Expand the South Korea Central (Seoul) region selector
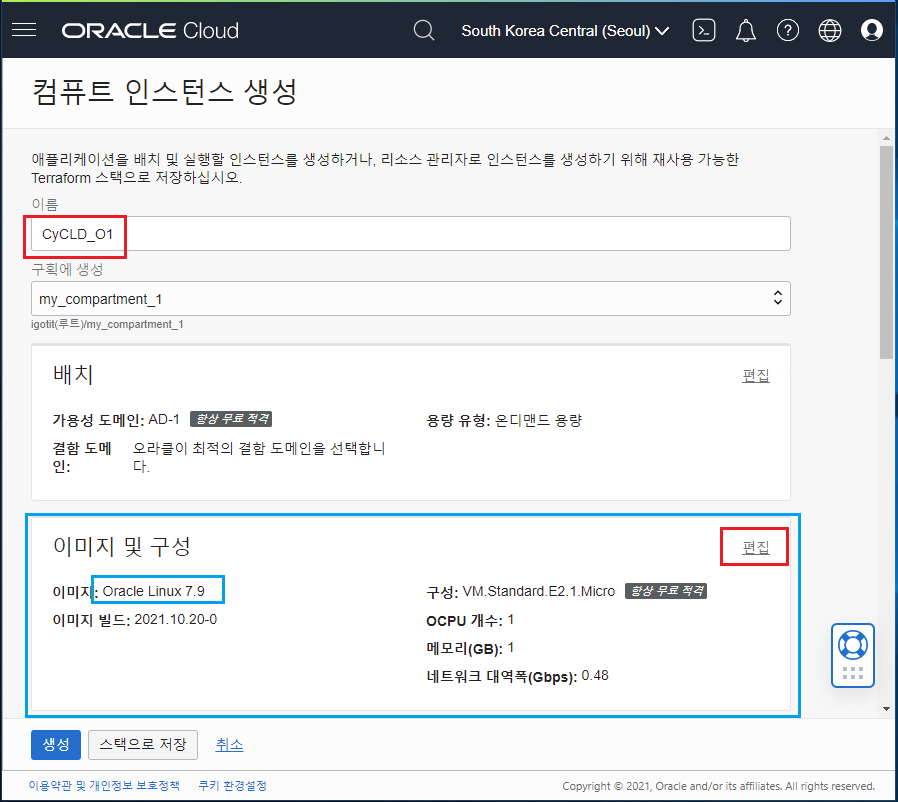Image resolution: width=898 pixels, height=802 pixels. tap(565, 31)
